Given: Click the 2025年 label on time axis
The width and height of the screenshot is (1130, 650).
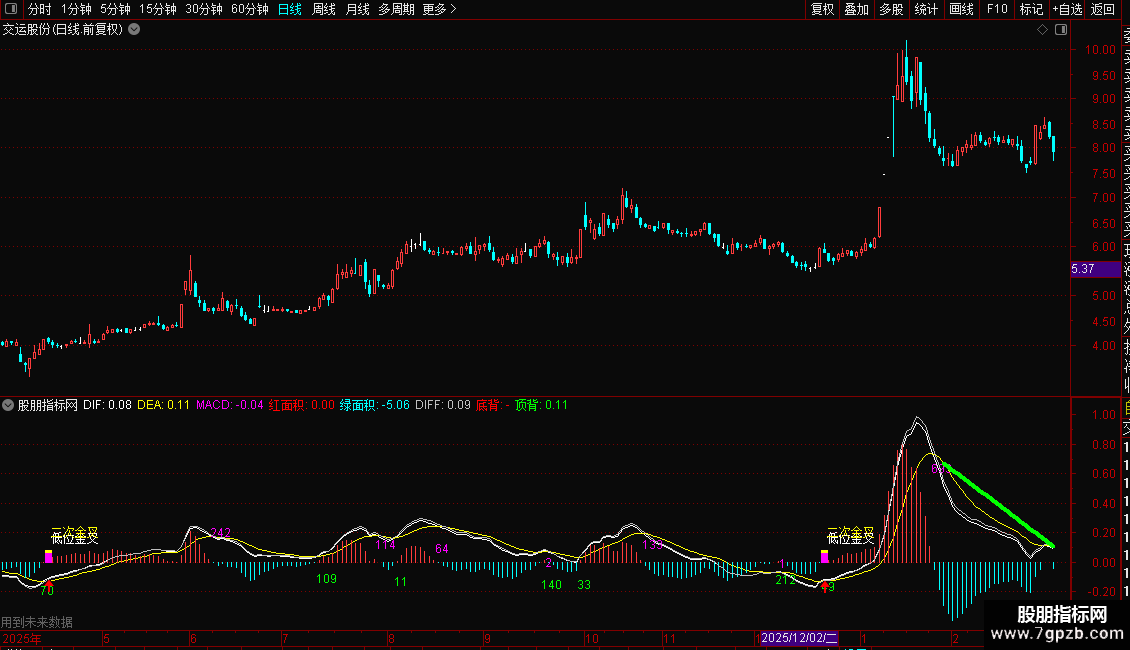Looking at the screenshot, I should point(22,638).
